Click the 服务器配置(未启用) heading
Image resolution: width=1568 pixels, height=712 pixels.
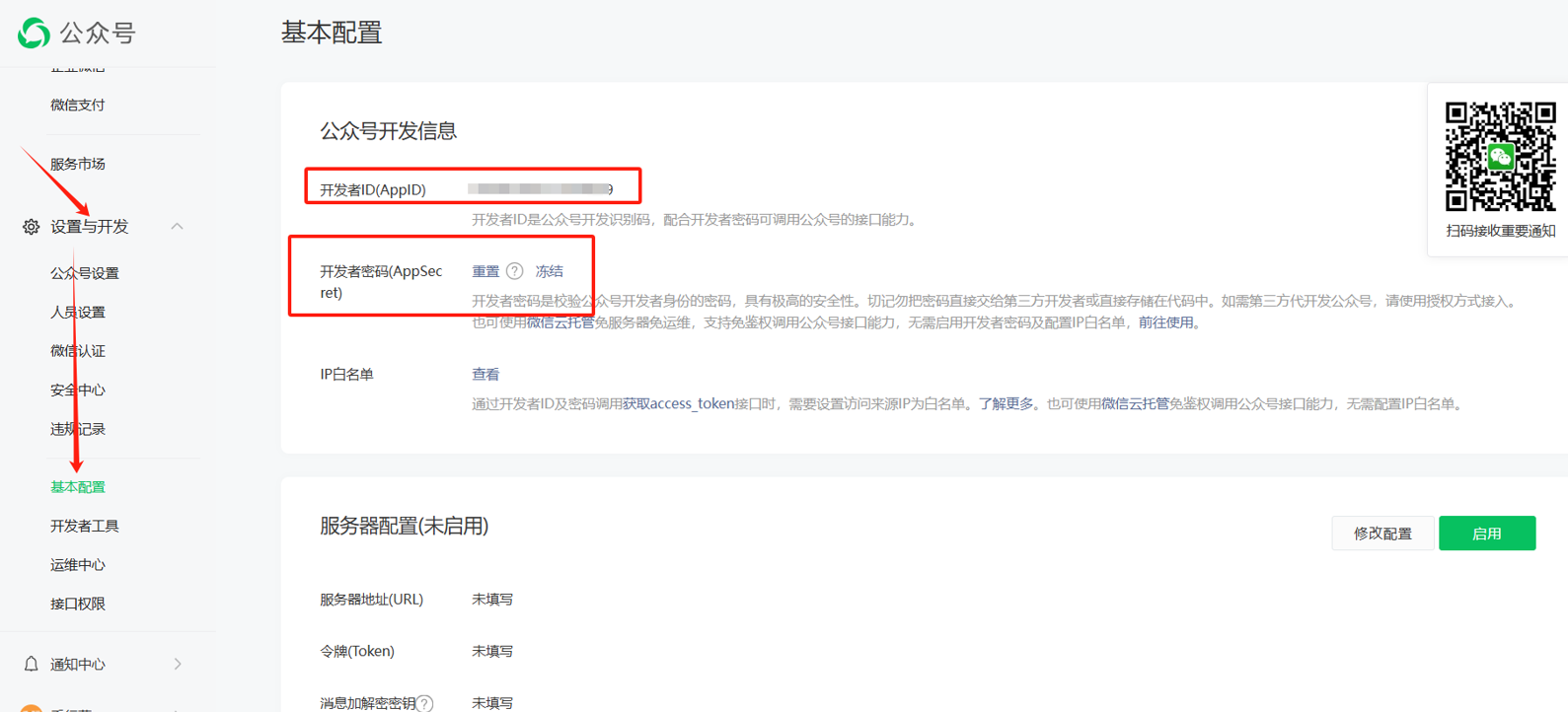point(405,527)
